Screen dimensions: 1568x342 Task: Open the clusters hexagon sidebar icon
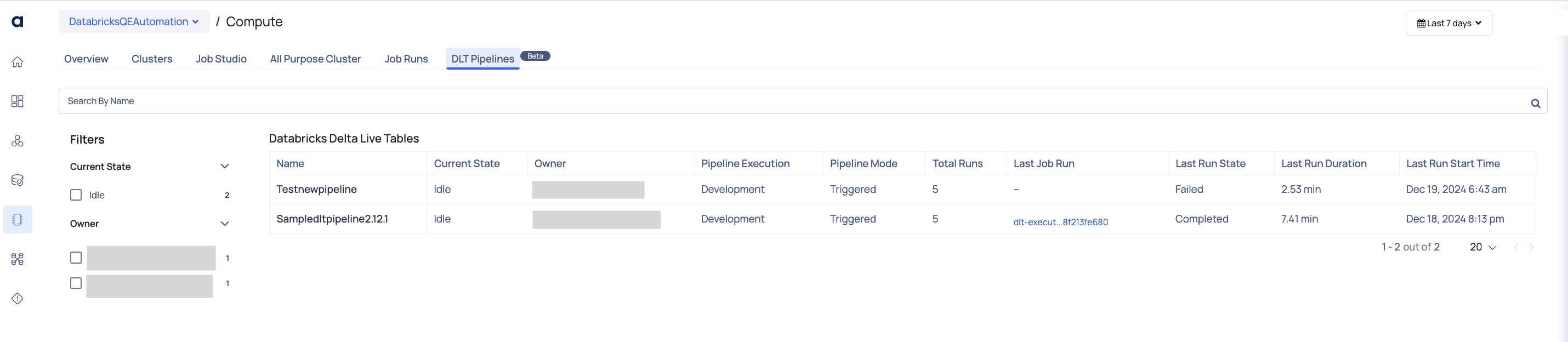(18, 140)
